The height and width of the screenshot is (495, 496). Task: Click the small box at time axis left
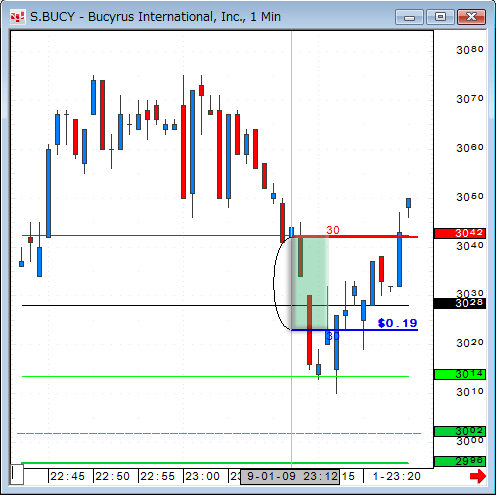[17, 475]
